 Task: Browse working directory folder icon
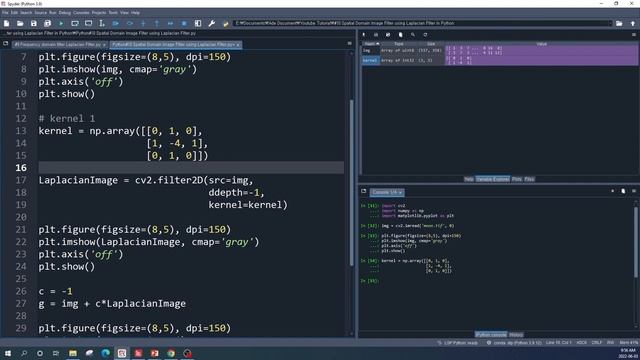coord(619,24)
